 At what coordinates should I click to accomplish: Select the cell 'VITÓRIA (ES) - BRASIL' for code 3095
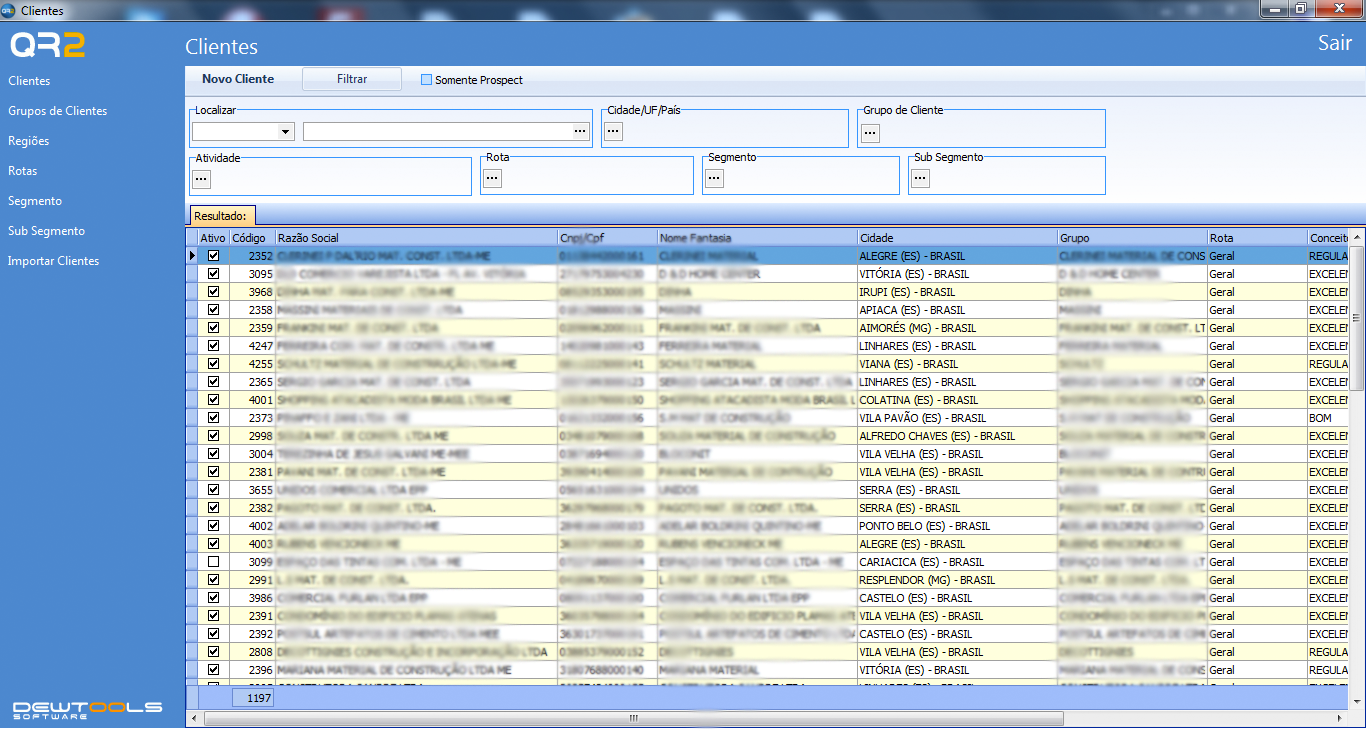pos(957,274)
